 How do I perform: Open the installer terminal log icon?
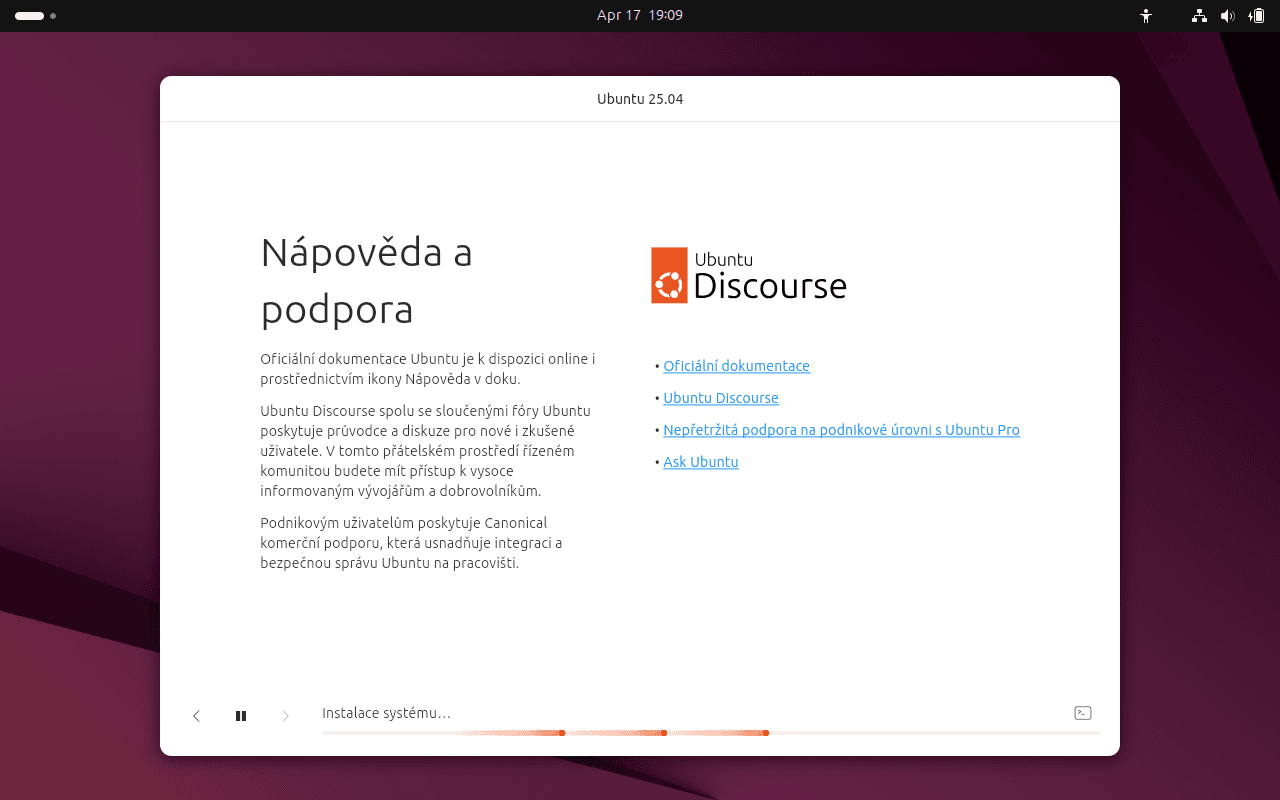point(1082,713)
